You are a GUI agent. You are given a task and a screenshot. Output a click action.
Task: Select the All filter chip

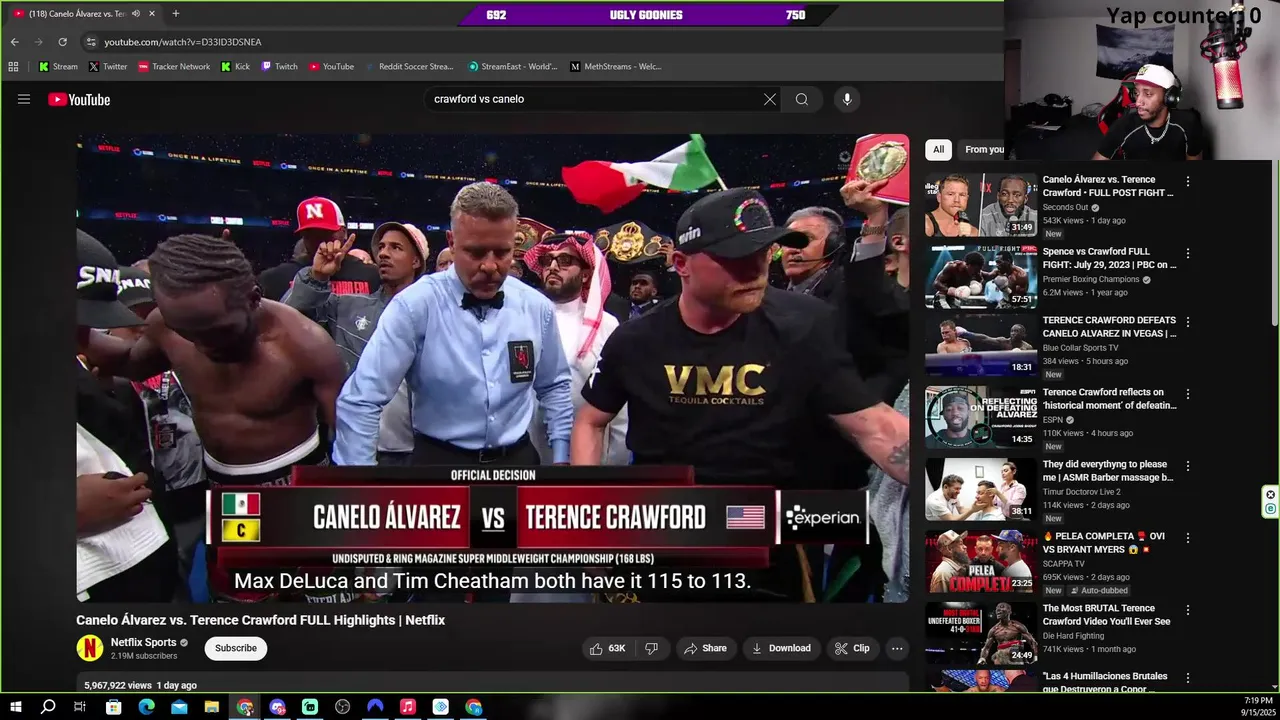(x=938, y=150)
